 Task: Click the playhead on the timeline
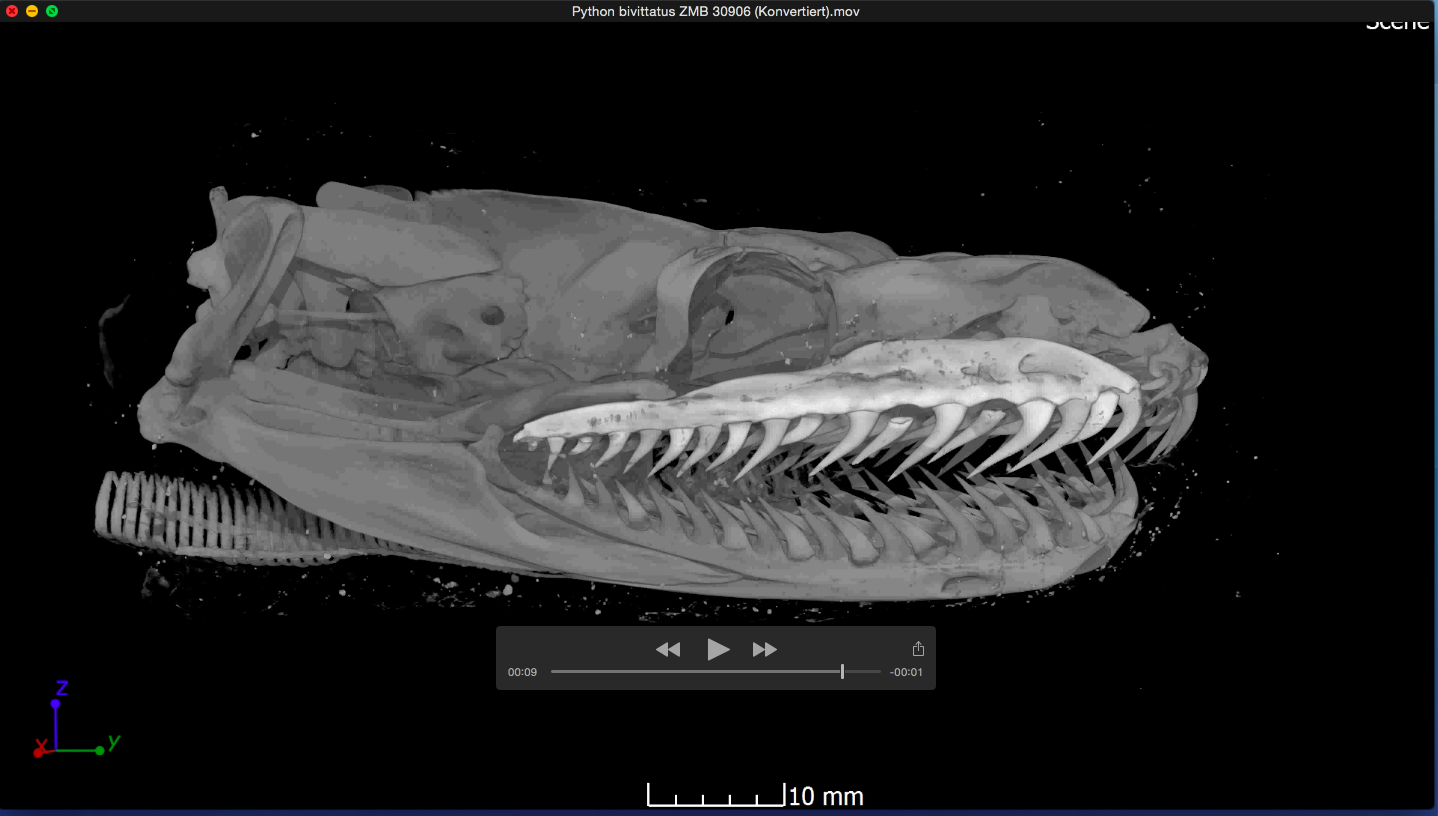[842, 672]
